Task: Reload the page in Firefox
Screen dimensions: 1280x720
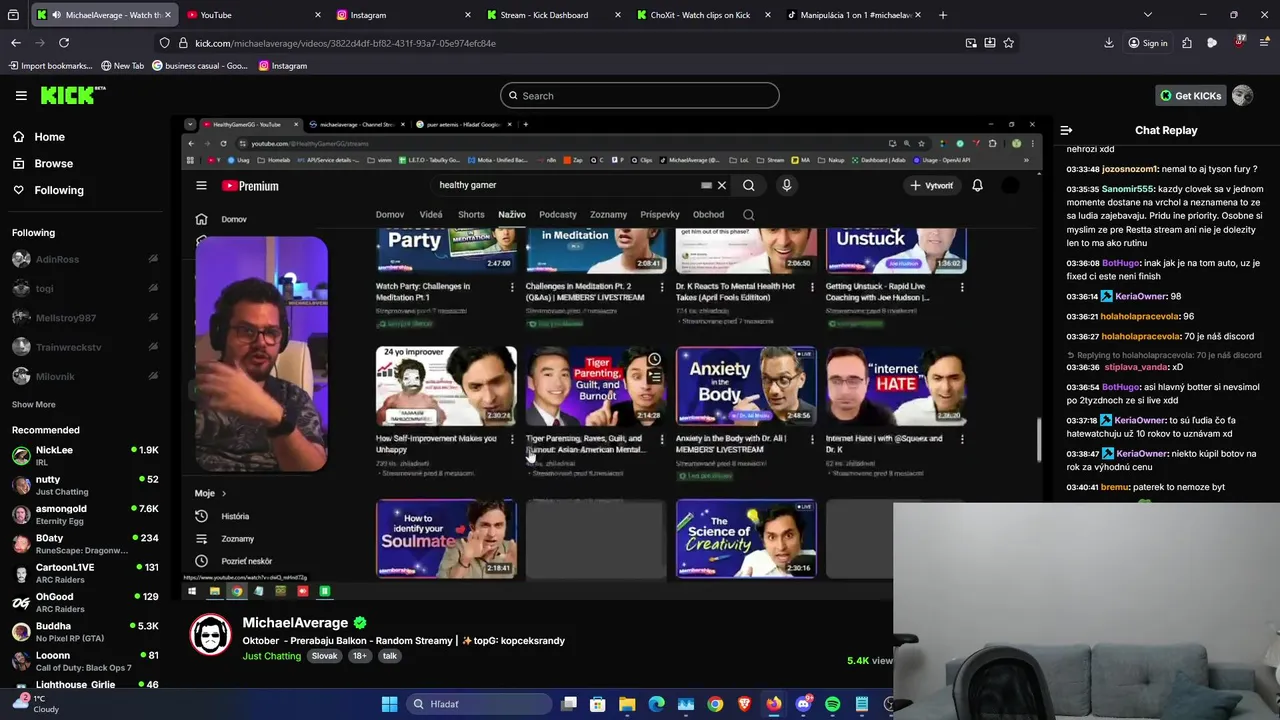Action: click(64, 43)
